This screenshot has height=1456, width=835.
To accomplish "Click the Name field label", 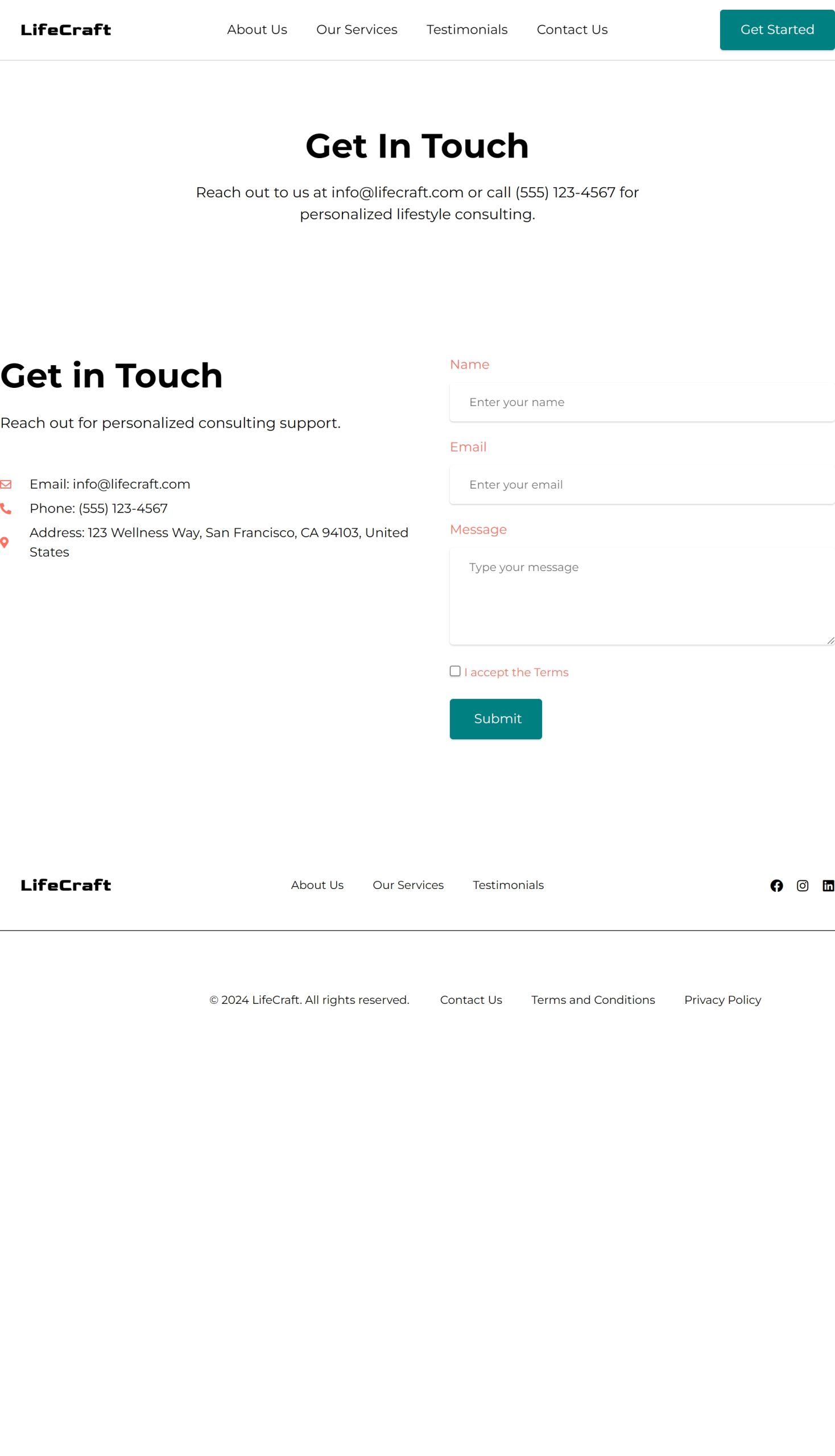I will point(469,364).
